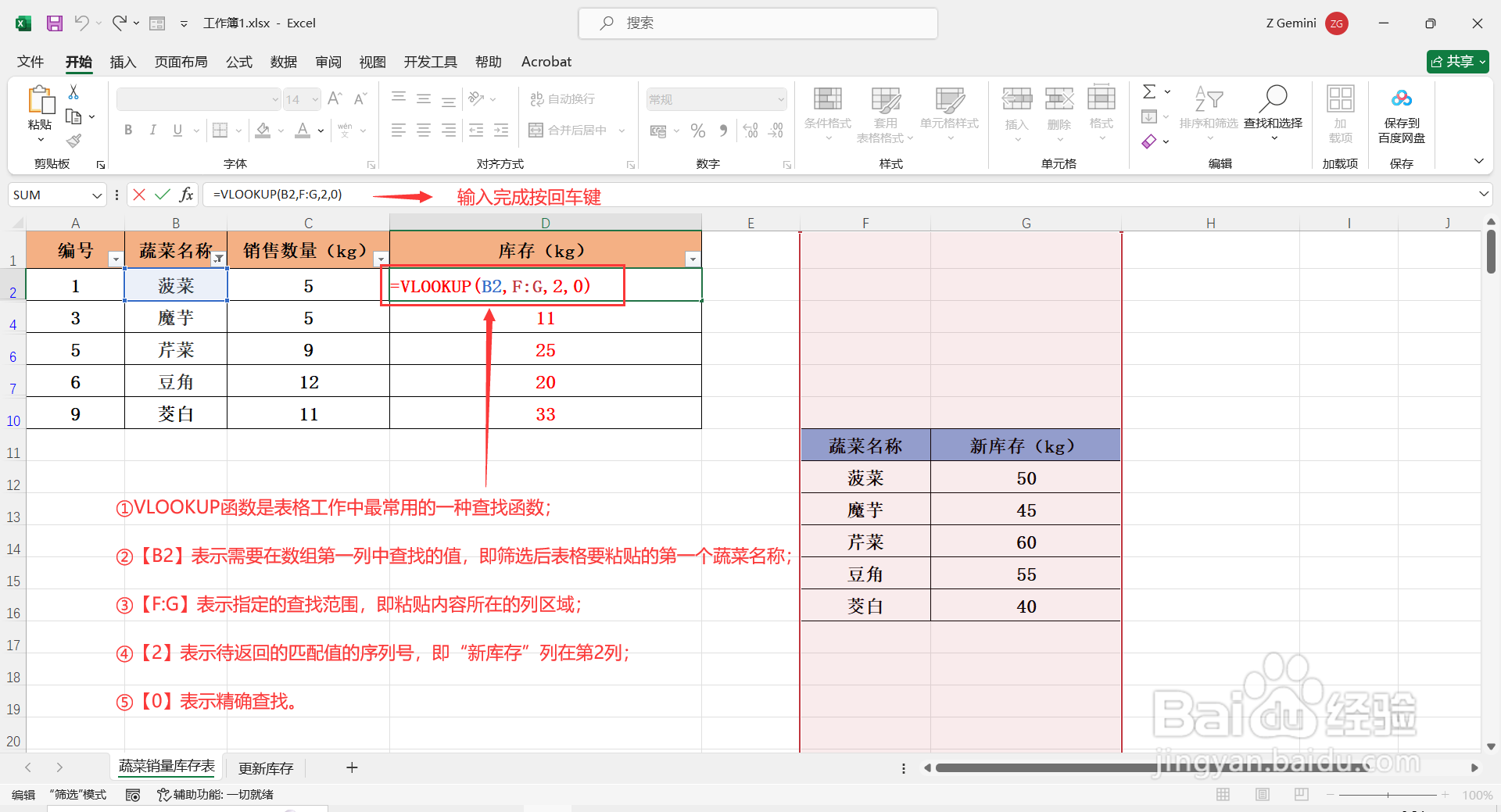Switch to Normal view in status bar

[x=1223, y=795]
